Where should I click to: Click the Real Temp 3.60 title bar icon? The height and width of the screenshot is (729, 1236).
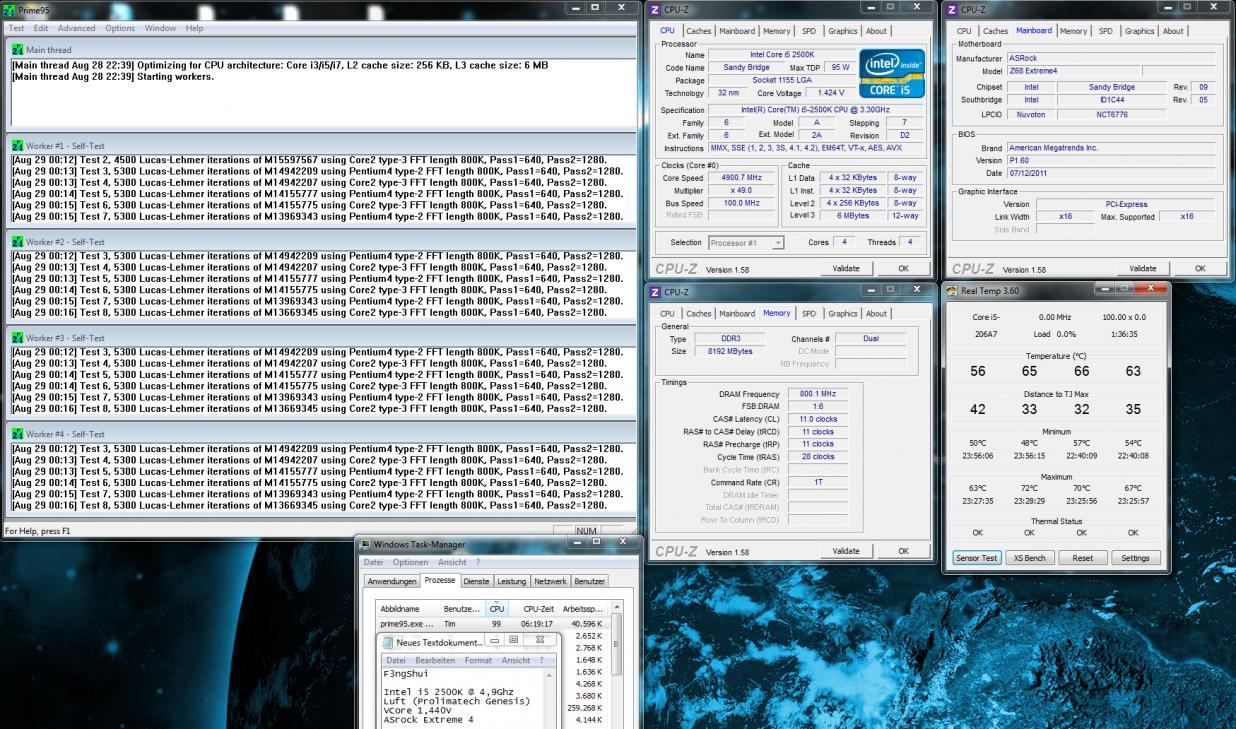953,290
